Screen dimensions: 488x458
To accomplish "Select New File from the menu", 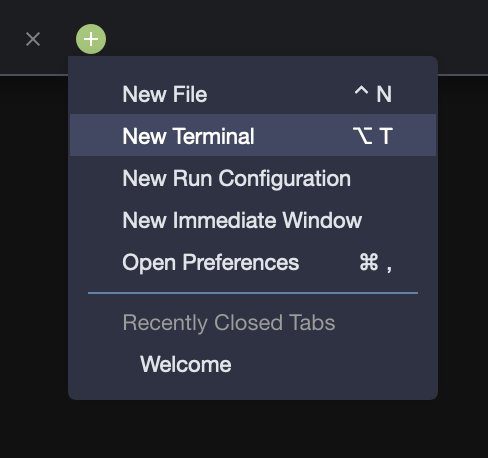I will pos(253,94).
